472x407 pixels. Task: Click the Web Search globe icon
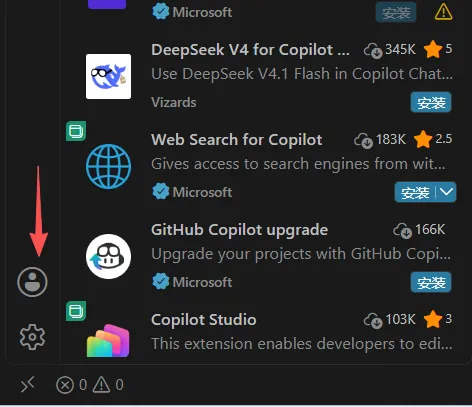tap(108, 166)
